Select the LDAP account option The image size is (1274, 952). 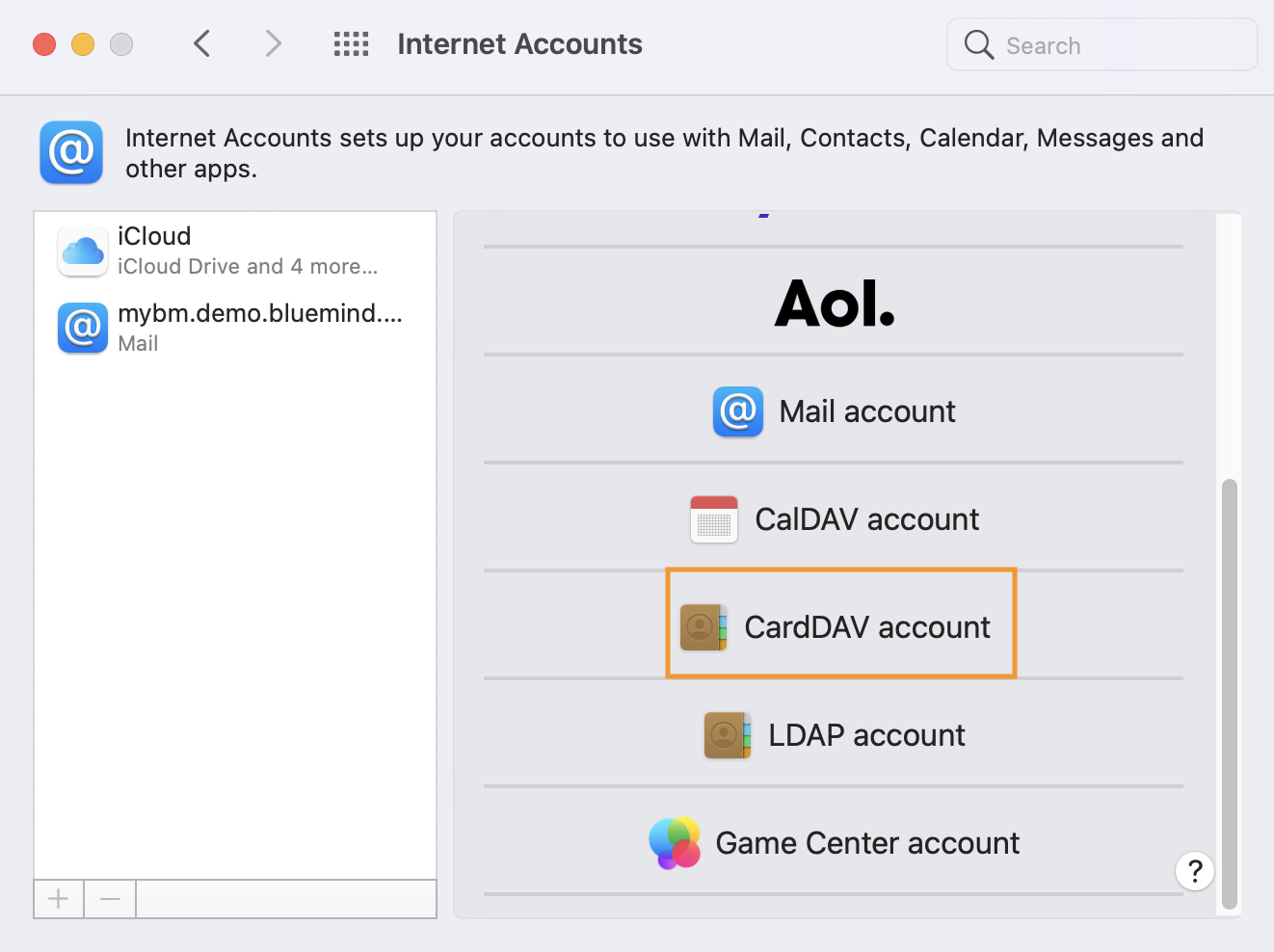click(866, 735)
